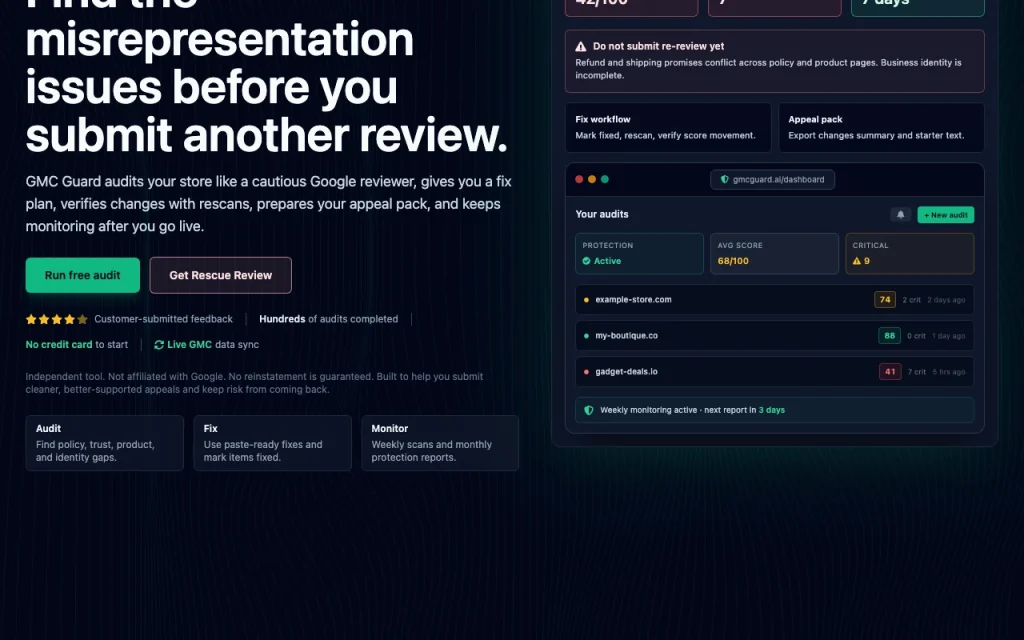Click the 5 hrs ago timestamp
The width and height of the screenshot is (1024, 640).
(949, 372)
